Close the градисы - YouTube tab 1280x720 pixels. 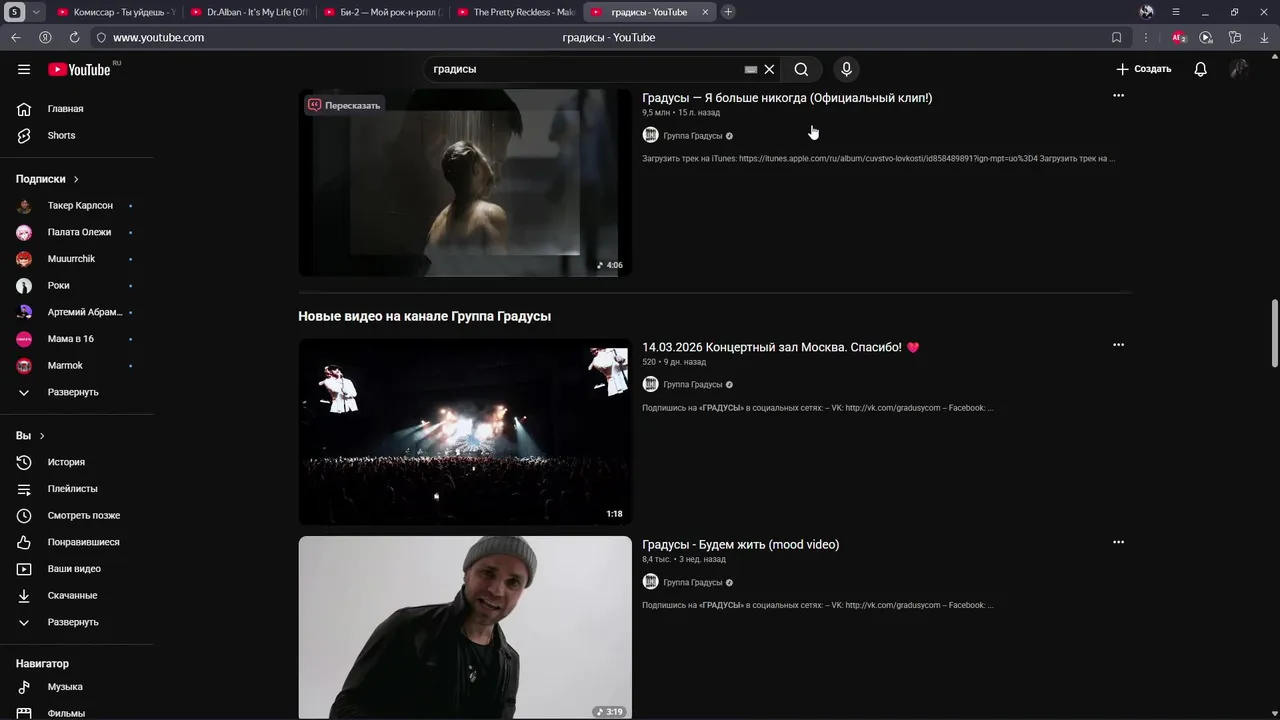point(705,12)
